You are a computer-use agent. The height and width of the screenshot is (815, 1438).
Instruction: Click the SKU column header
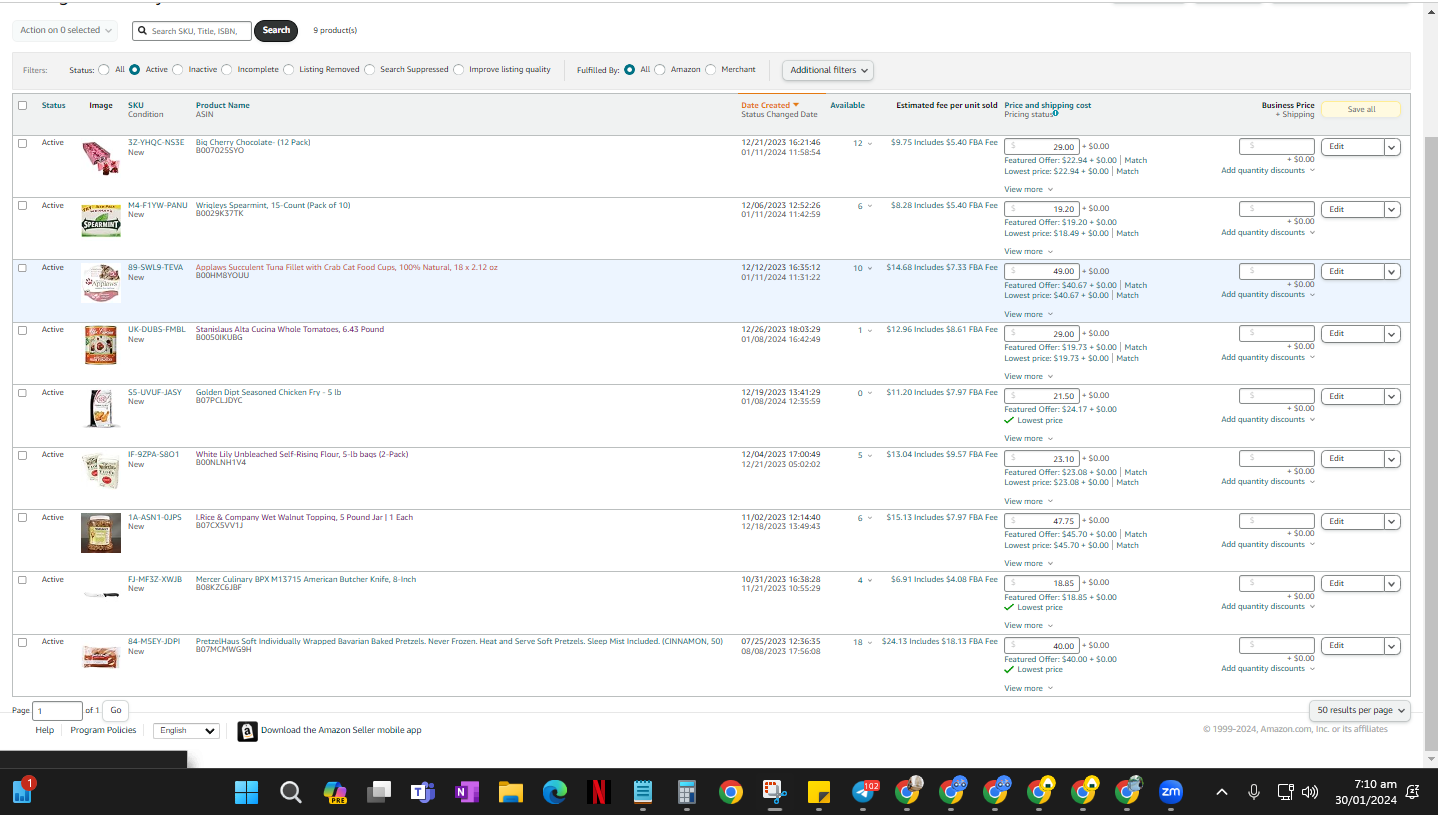[136, 105]
